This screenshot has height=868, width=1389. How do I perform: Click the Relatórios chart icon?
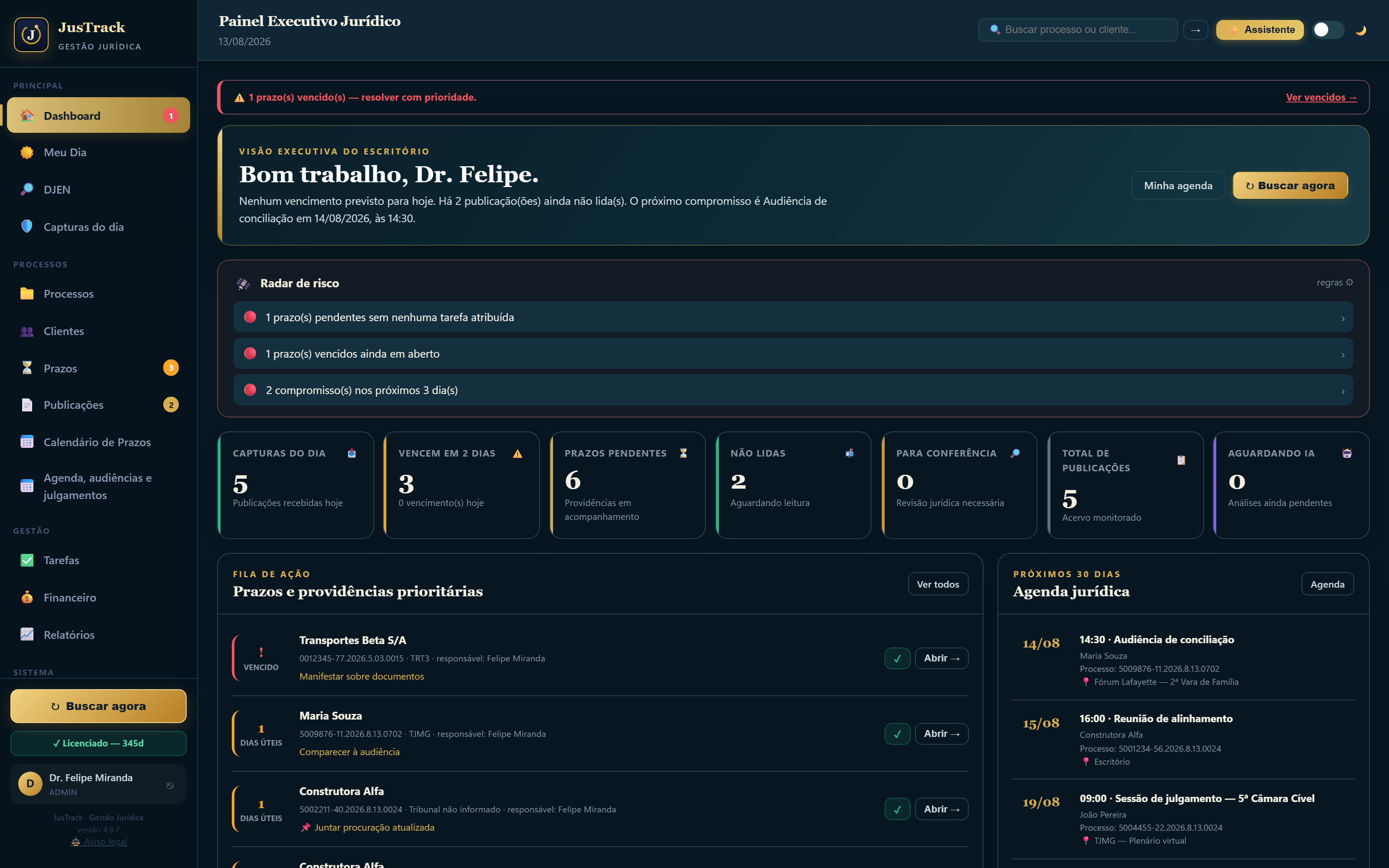(x=27, y=635)
